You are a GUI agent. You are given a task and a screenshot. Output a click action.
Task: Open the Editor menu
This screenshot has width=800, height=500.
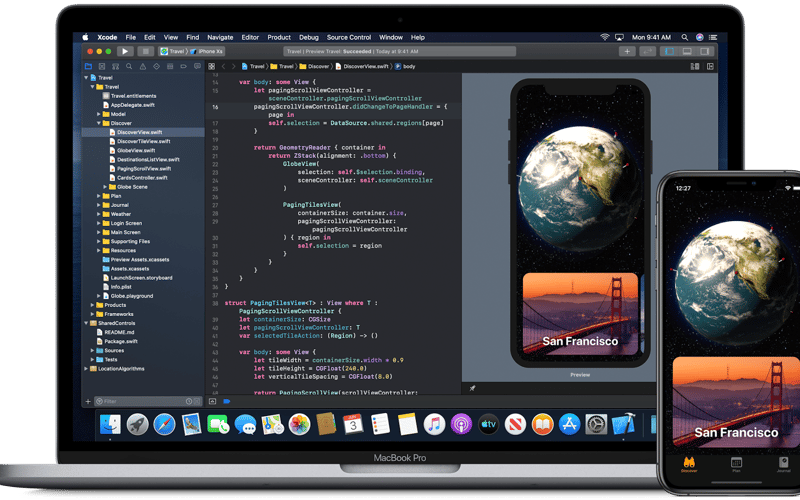point(250,37)
